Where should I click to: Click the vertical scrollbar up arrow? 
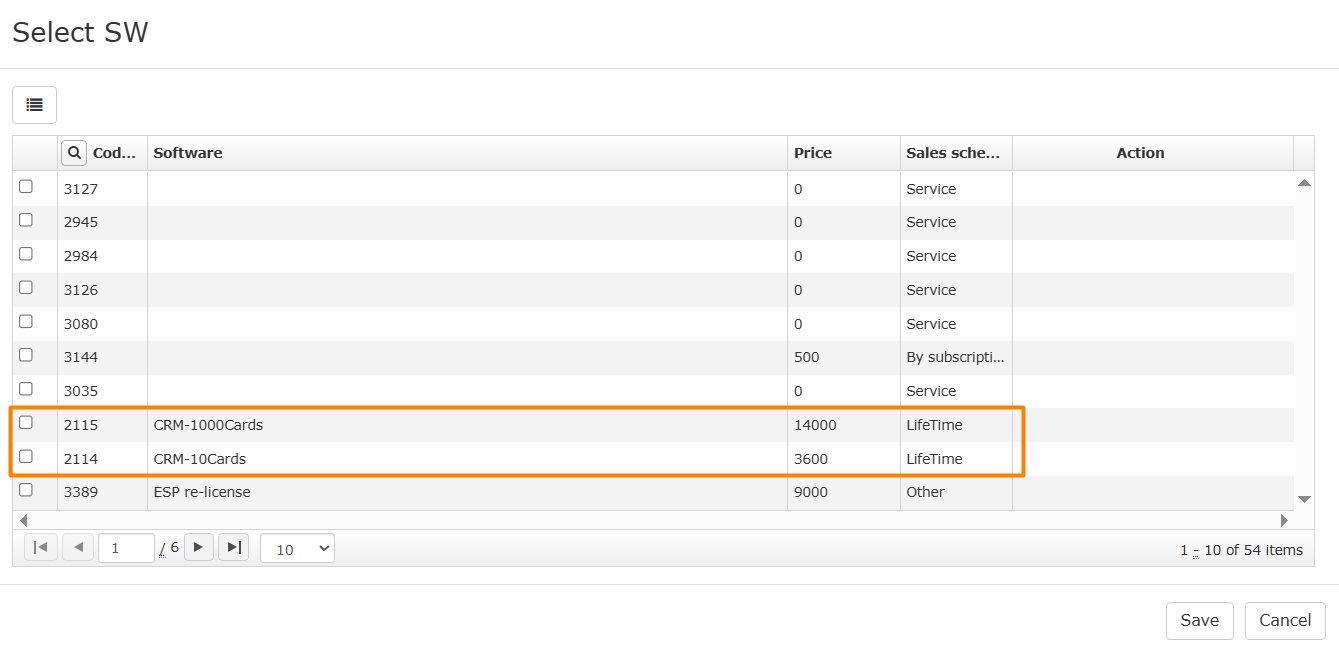tap(1304, 183)
